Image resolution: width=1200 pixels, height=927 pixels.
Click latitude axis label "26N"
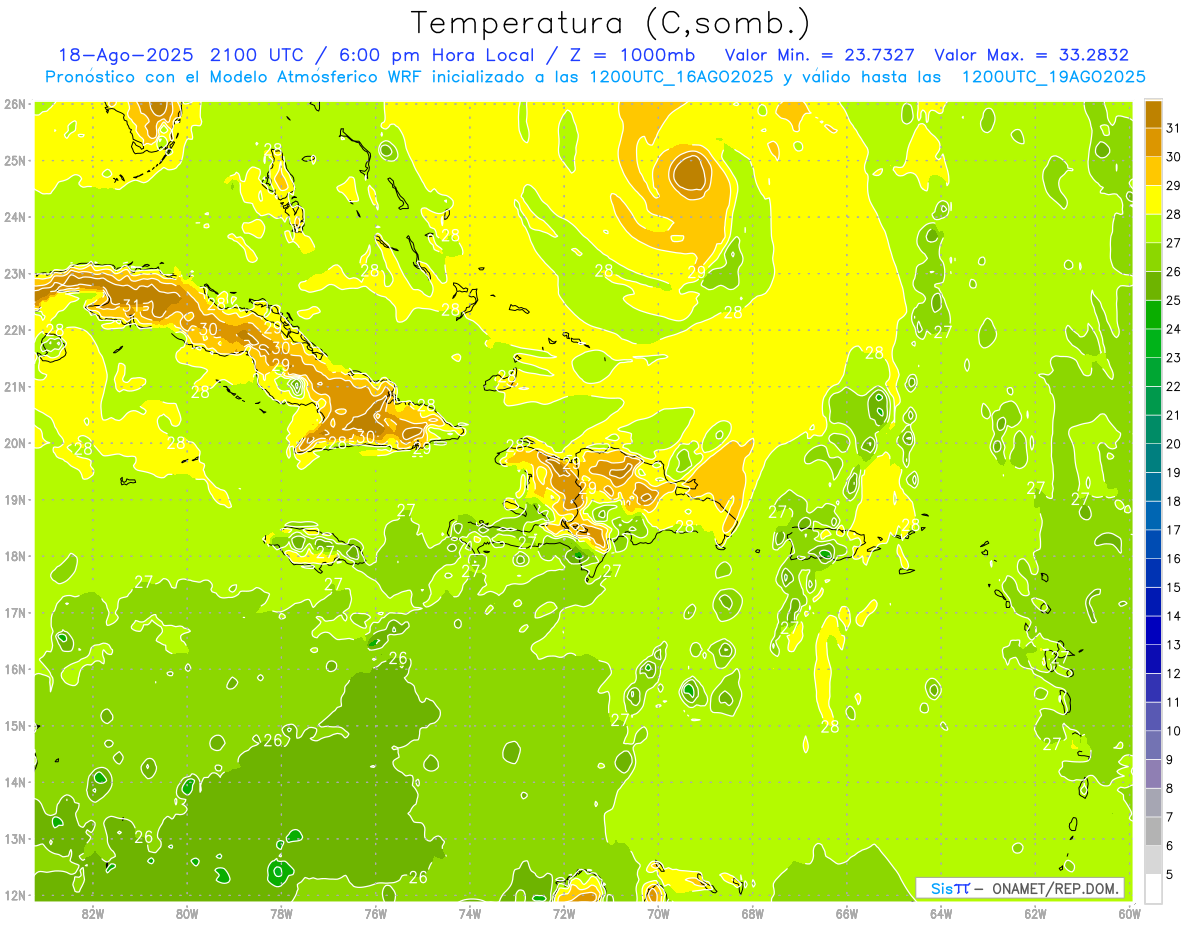(15, 104)
